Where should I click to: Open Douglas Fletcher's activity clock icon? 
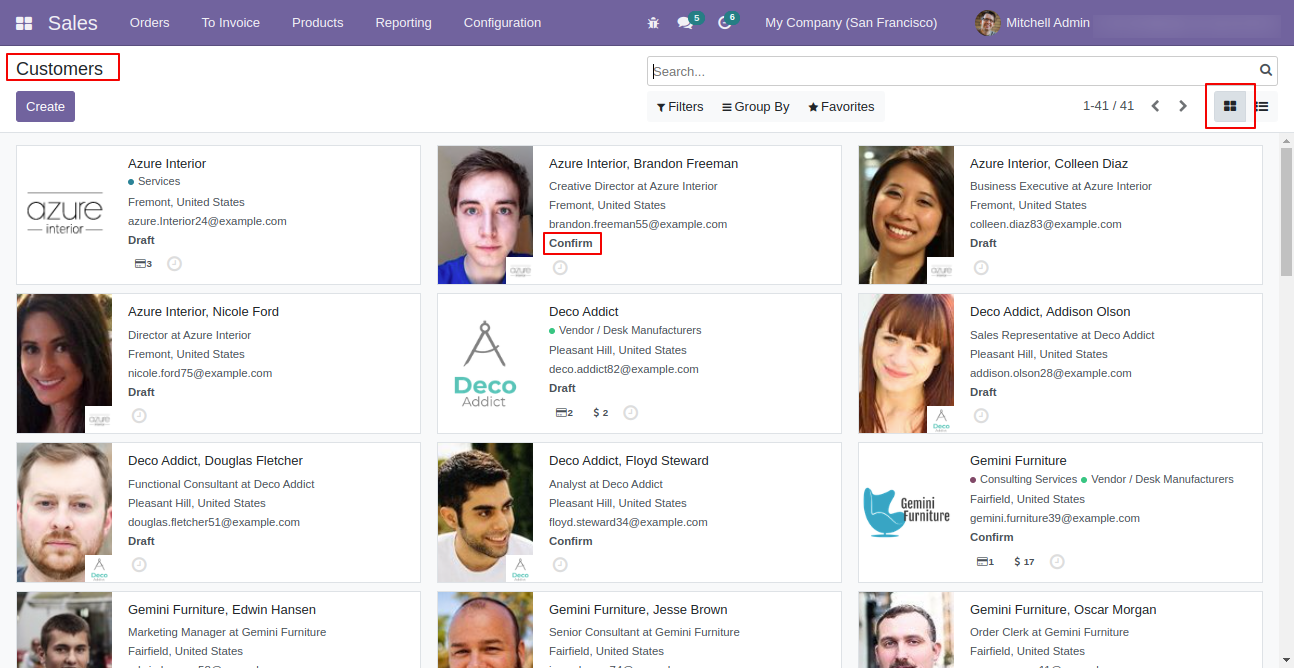tap(139, 564)
